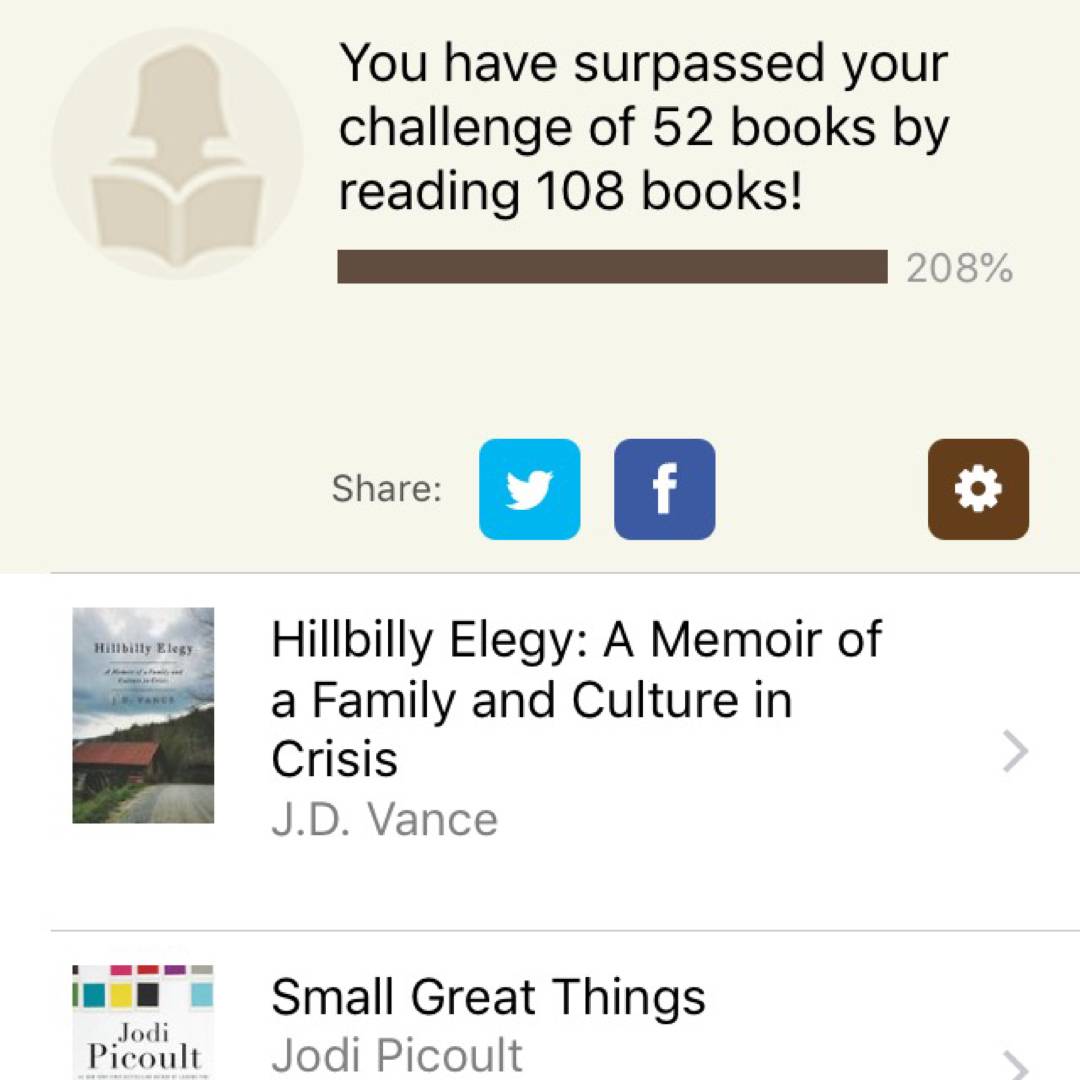Image resolution: width=1080 pixels, height=1080 pixels.
Task: Open Hillbilly Elegy book cover
Action: tap(143, 715)
